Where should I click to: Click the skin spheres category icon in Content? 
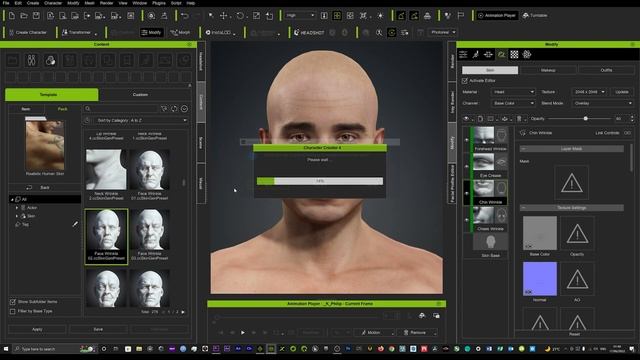[x=51, y=60]
